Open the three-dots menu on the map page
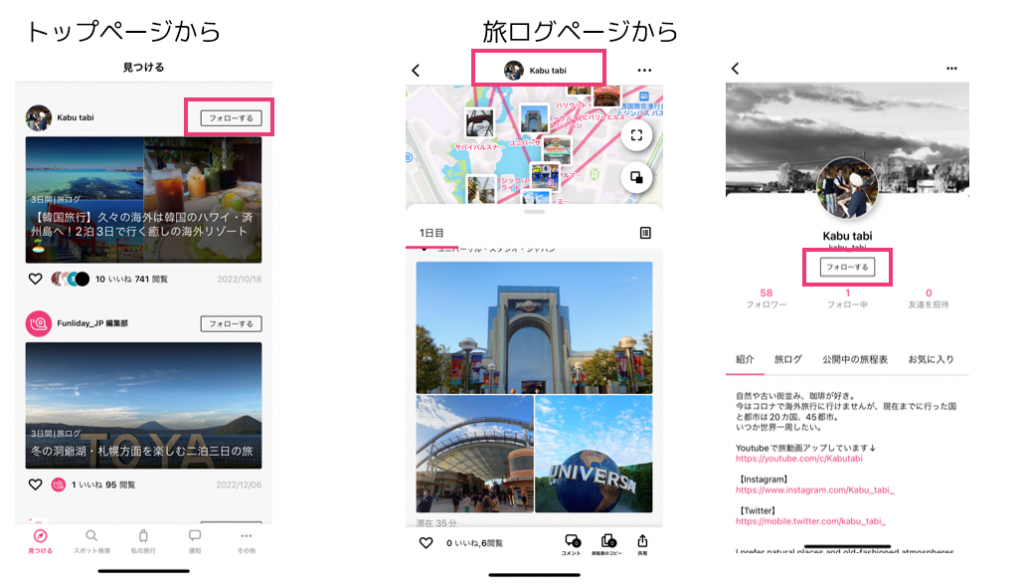 point(644,70)
